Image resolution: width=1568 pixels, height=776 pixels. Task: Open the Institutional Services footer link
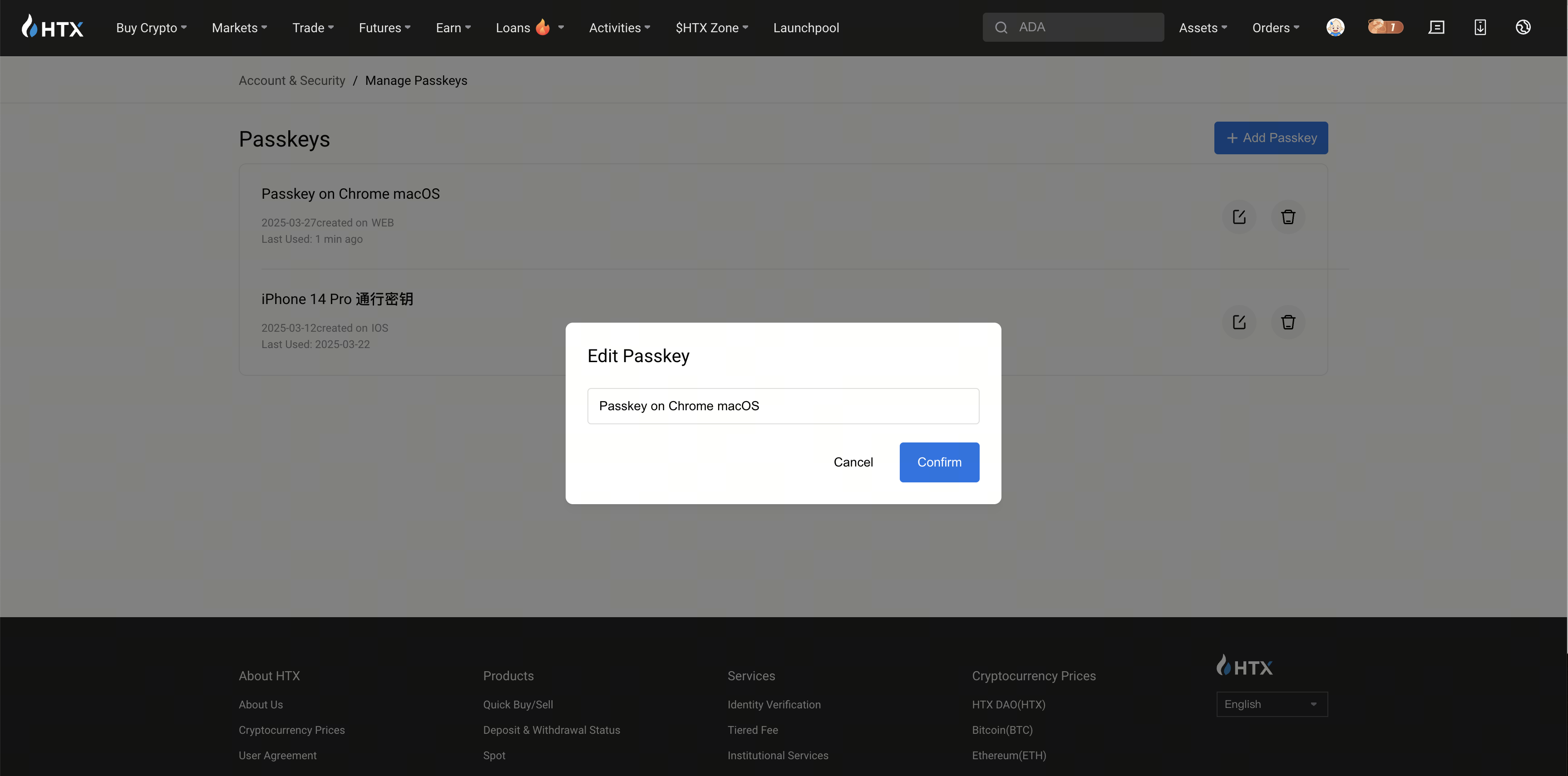777,755
